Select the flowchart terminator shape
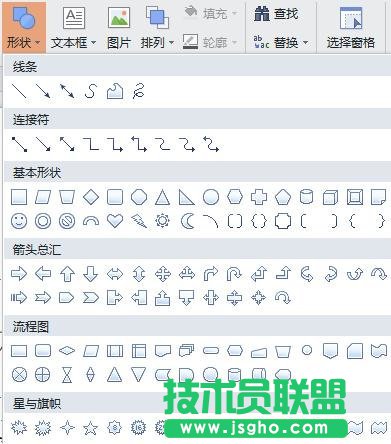 coord(211,351)
